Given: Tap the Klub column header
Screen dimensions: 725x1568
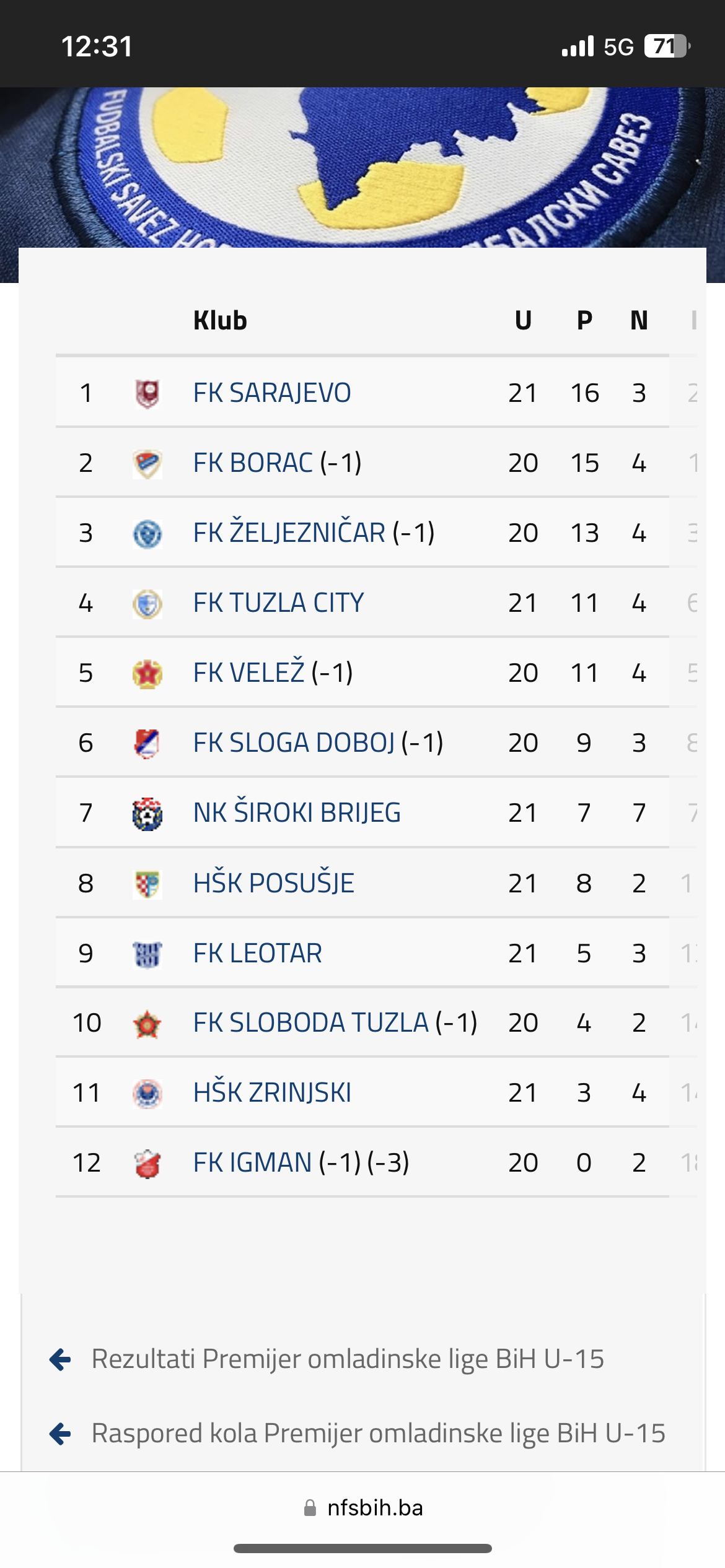Looking at the screenshot, I should 220,321.
